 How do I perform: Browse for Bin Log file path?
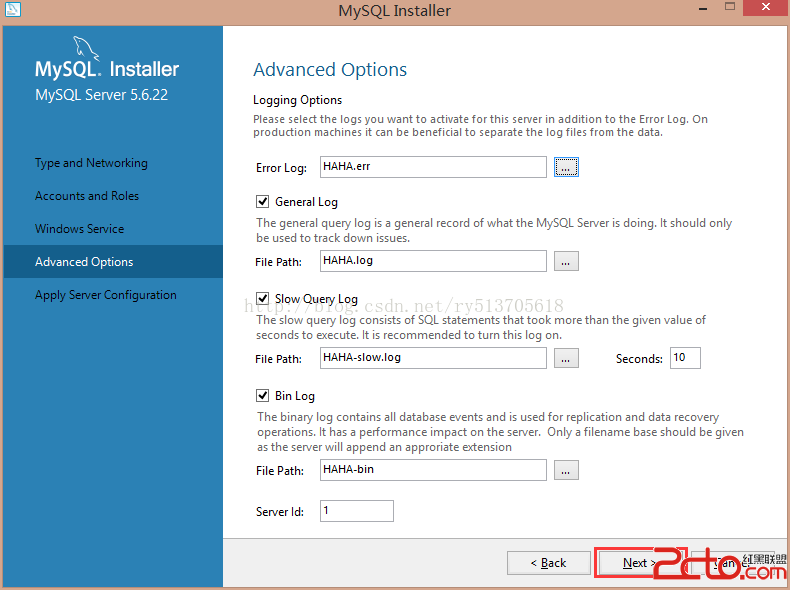coord(566,470)
